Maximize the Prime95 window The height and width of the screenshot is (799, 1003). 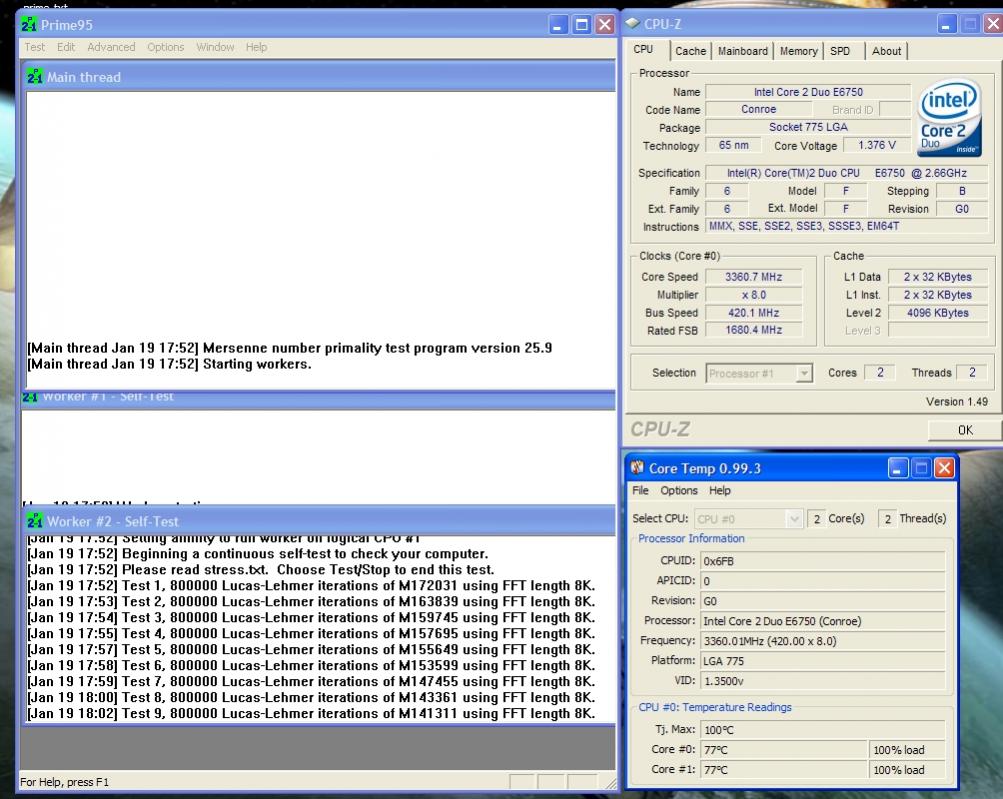click(581, 25)
